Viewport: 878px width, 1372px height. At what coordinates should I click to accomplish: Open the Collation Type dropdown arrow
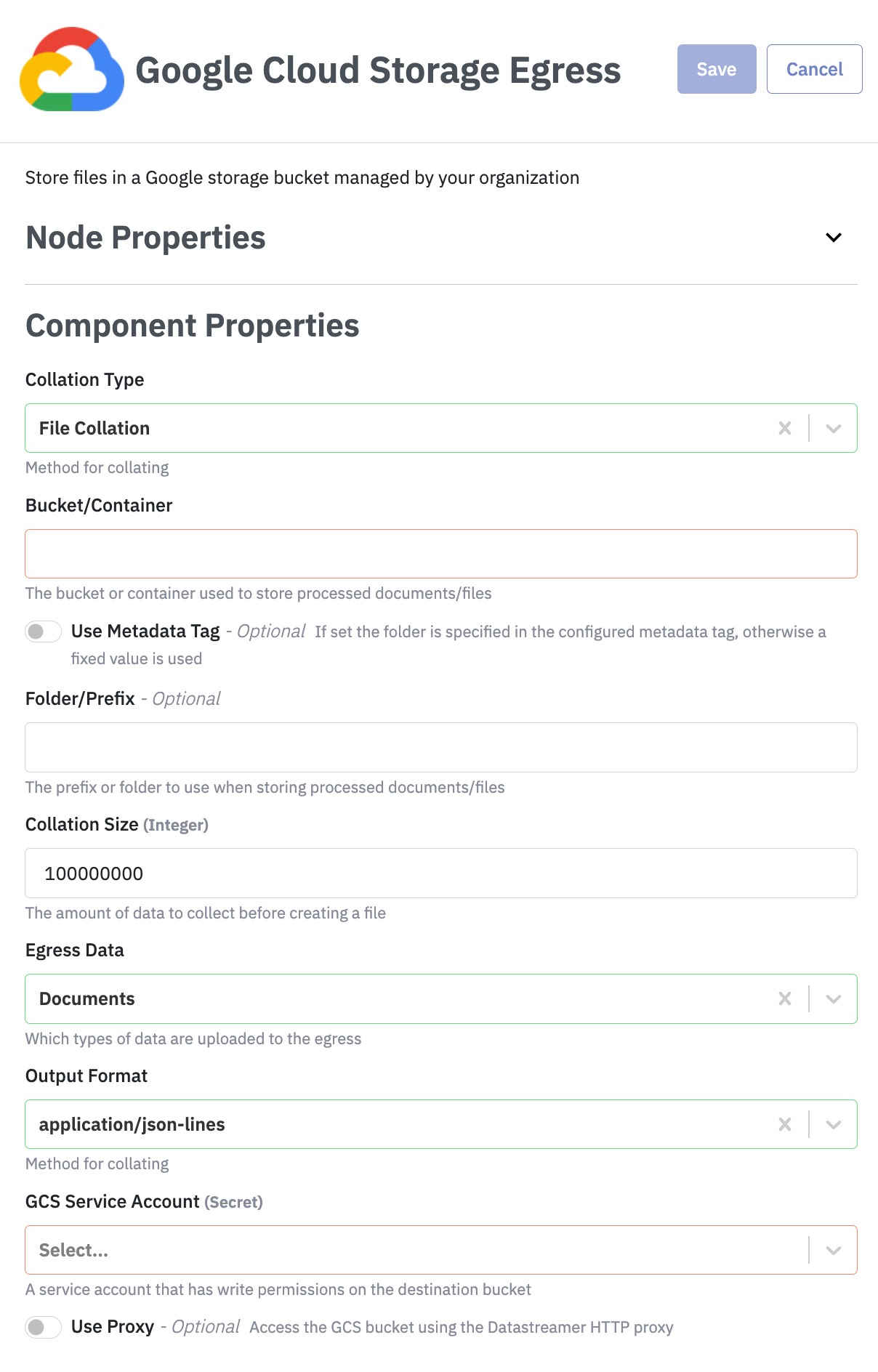pyautogui.click(x=834, y=428)
